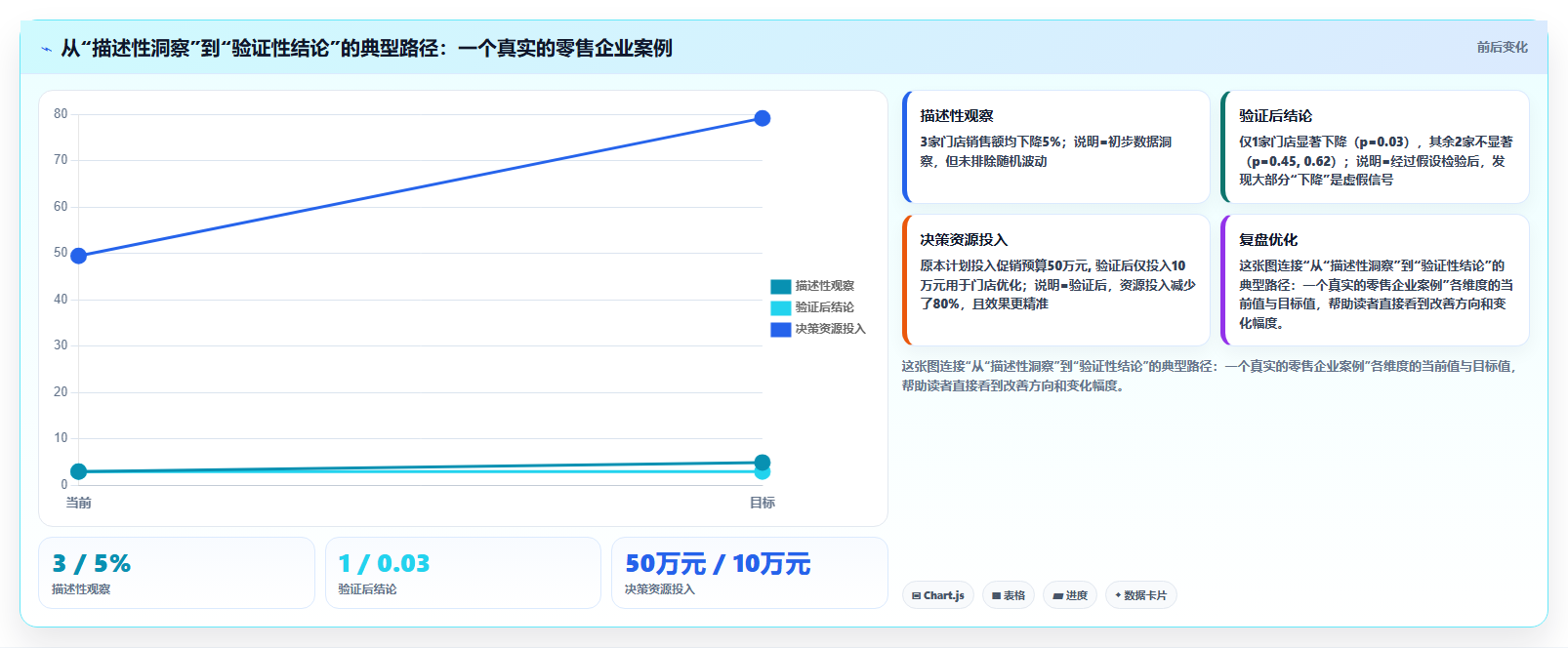Click the Chart.js chip icon
Screen dimensions: 1568x648
(x=916, y=595)
